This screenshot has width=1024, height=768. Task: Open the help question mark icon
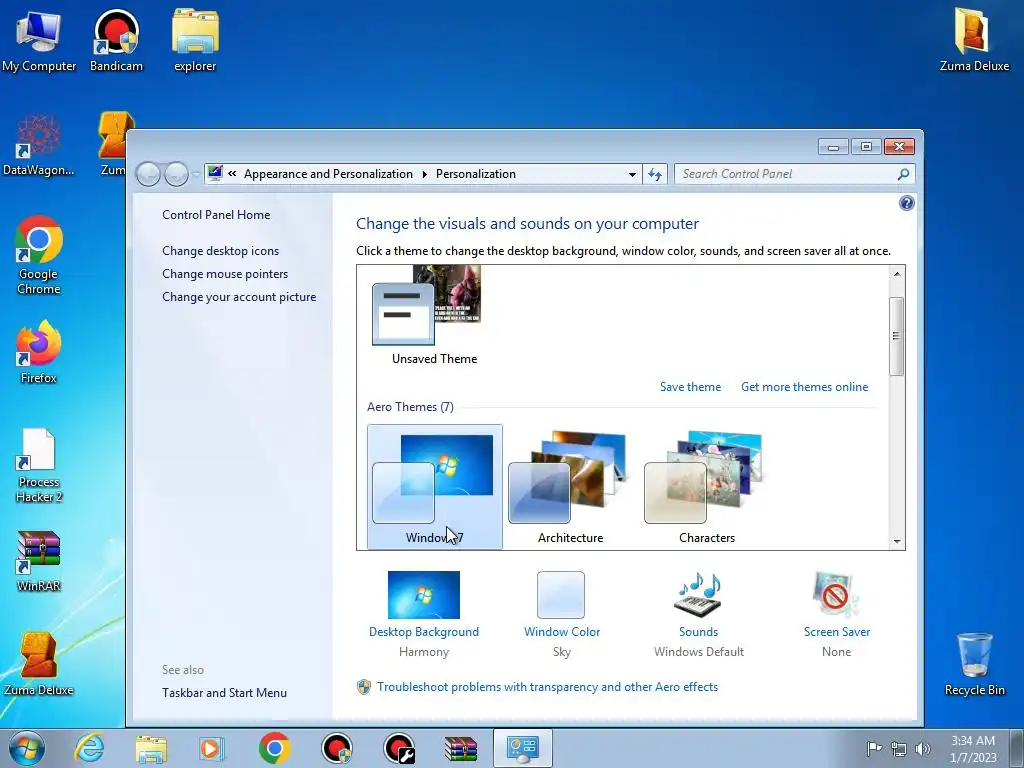point(906,203)
